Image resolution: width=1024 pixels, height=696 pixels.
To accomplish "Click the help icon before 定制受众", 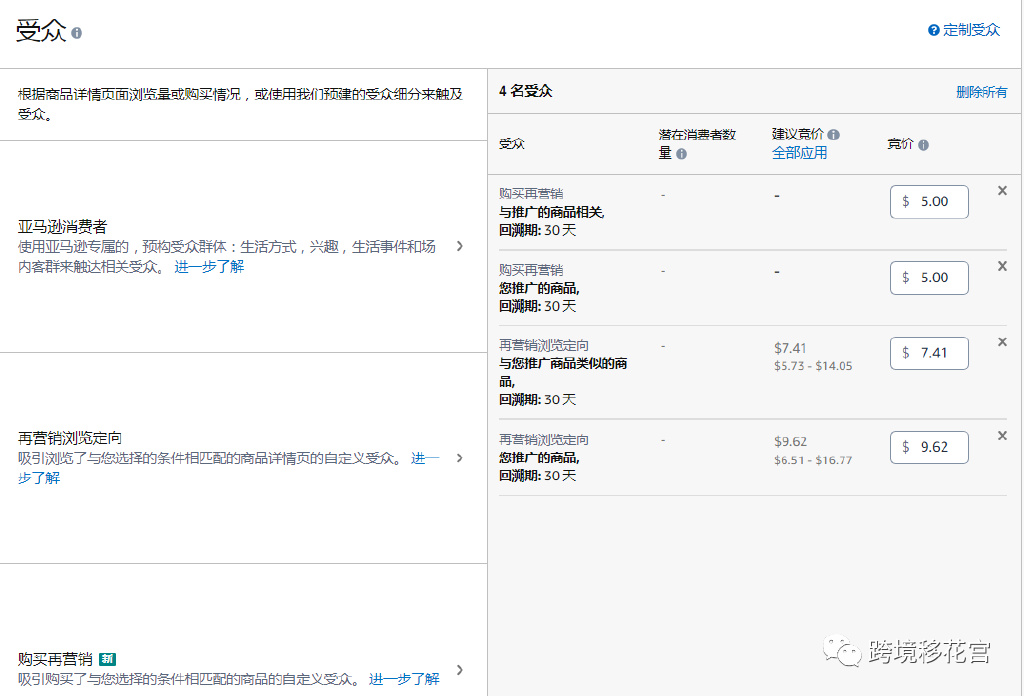I will click(934, 30).
